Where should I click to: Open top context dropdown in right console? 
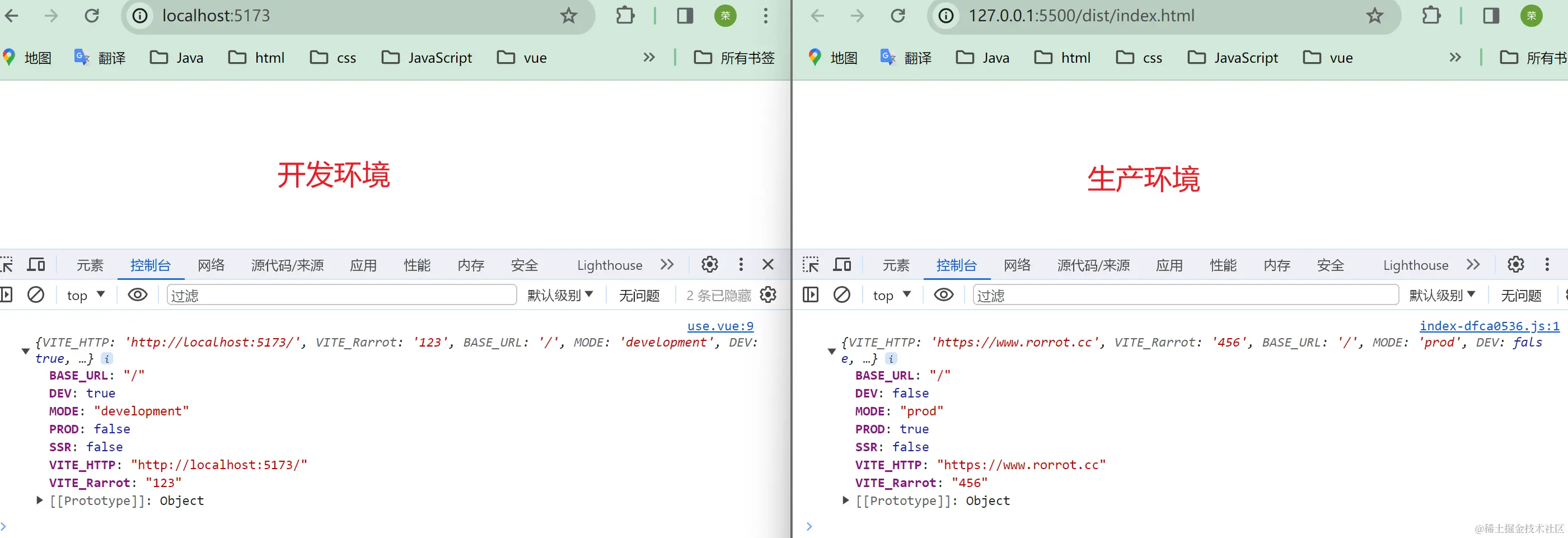892,295
